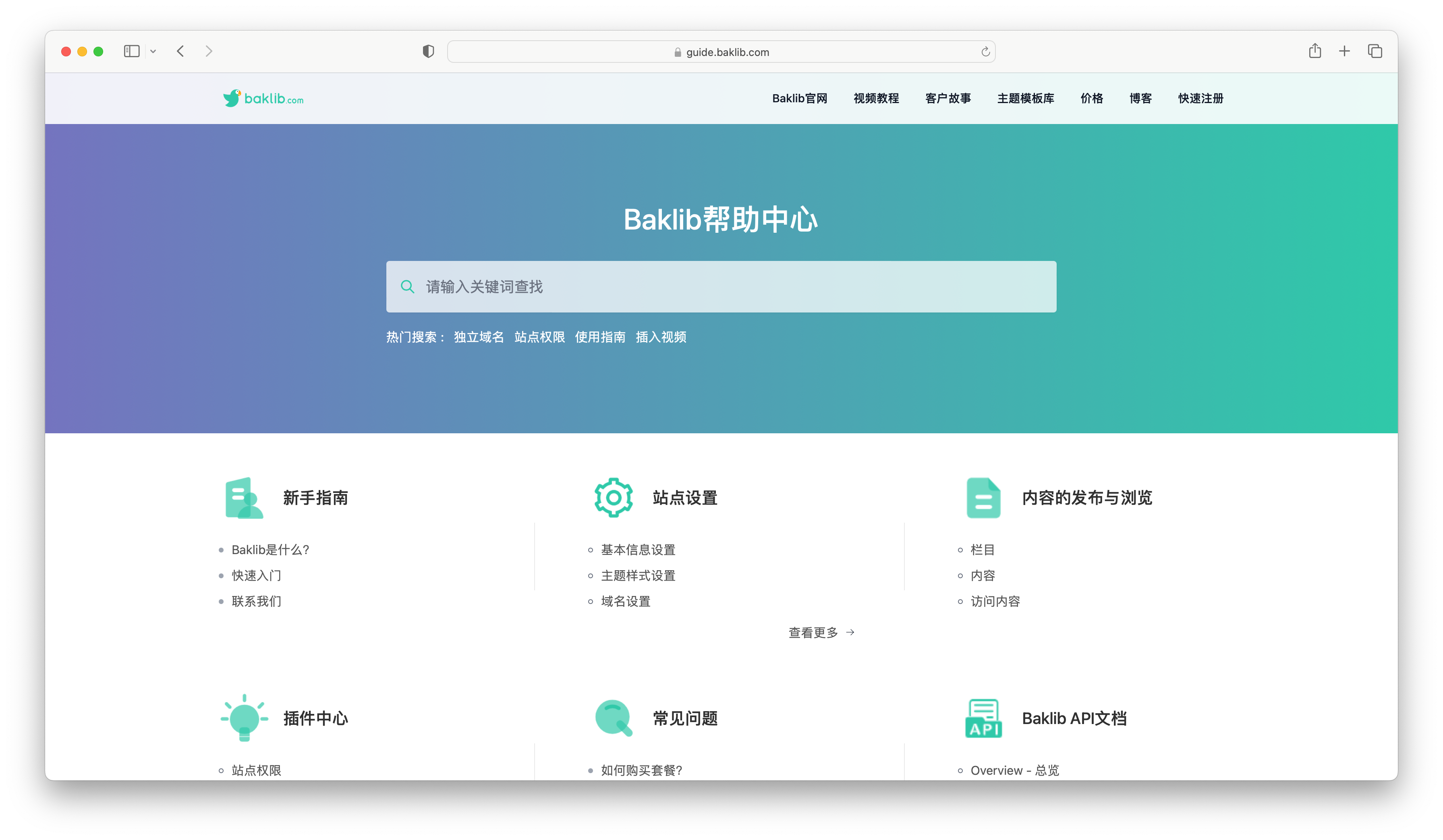1443x840 pixels.
Task: Open article 如何购买套餐?
Action: tap(641, 770)
